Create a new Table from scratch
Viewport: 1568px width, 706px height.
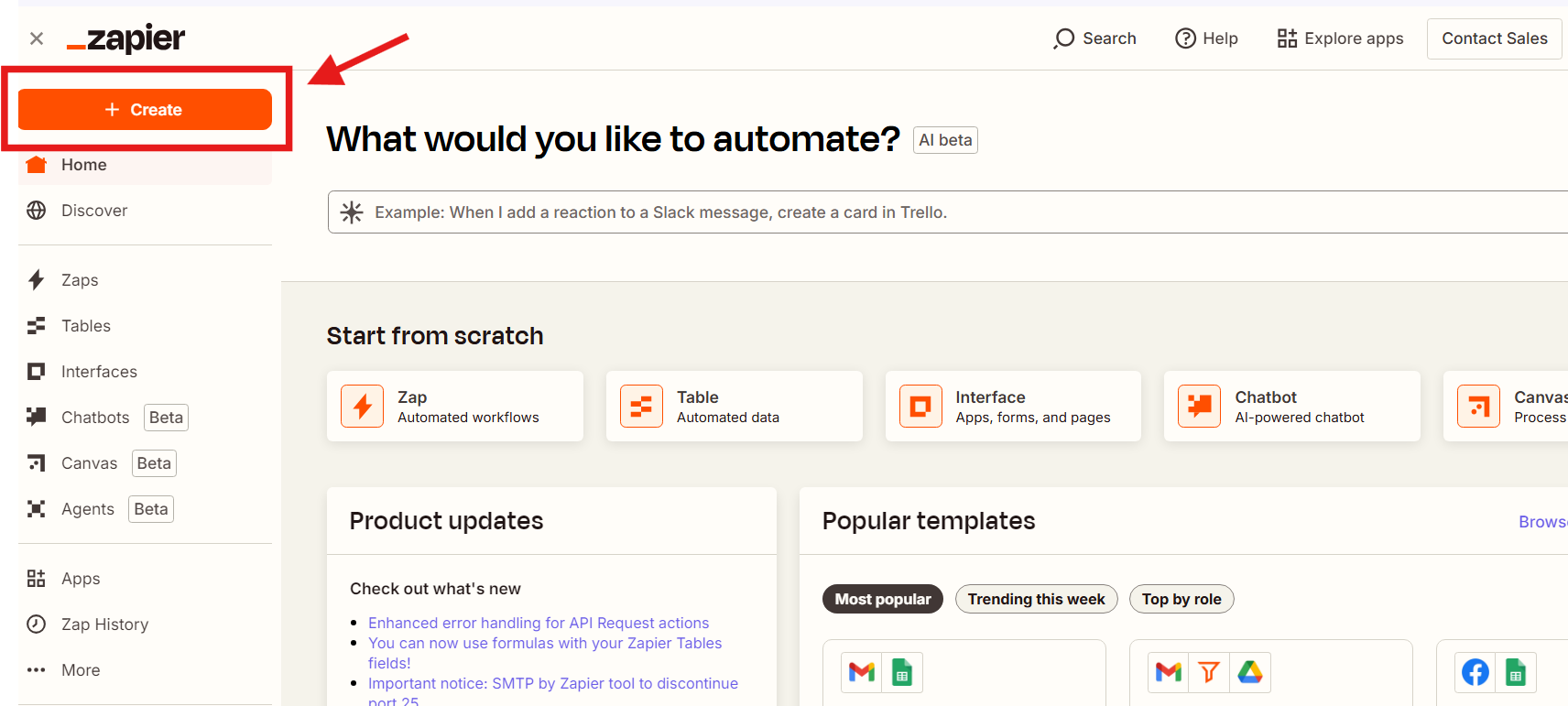pos(735,407)
